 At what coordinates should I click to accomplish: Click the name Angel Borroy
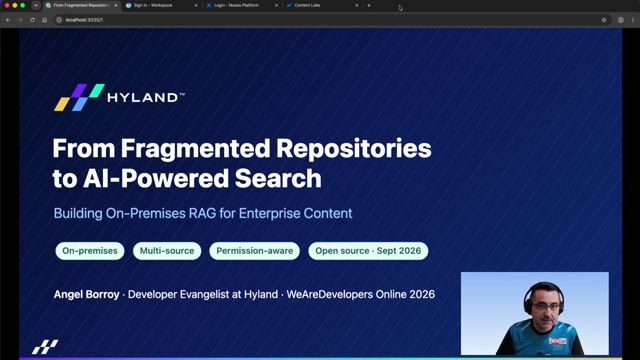[x=87, y=294]
